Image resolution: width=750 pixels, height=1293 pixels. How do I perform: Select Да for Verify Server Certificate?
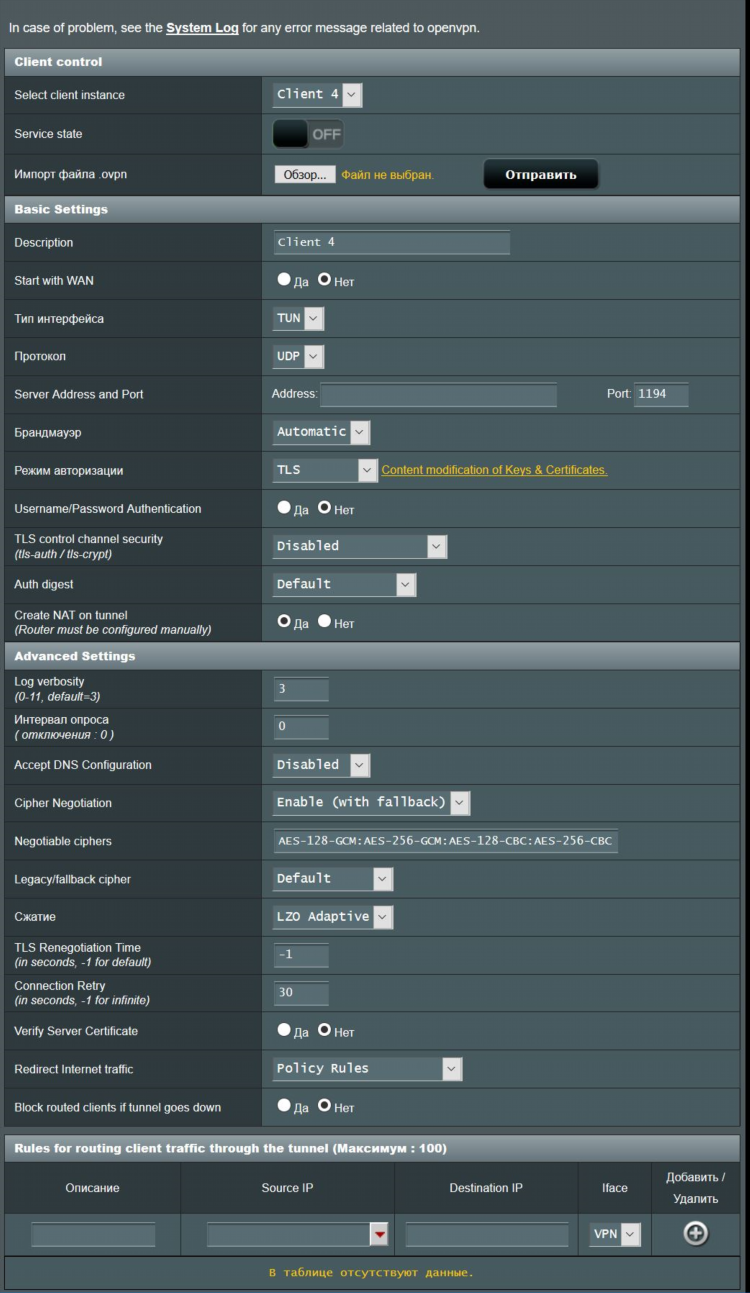(284, 1030)
